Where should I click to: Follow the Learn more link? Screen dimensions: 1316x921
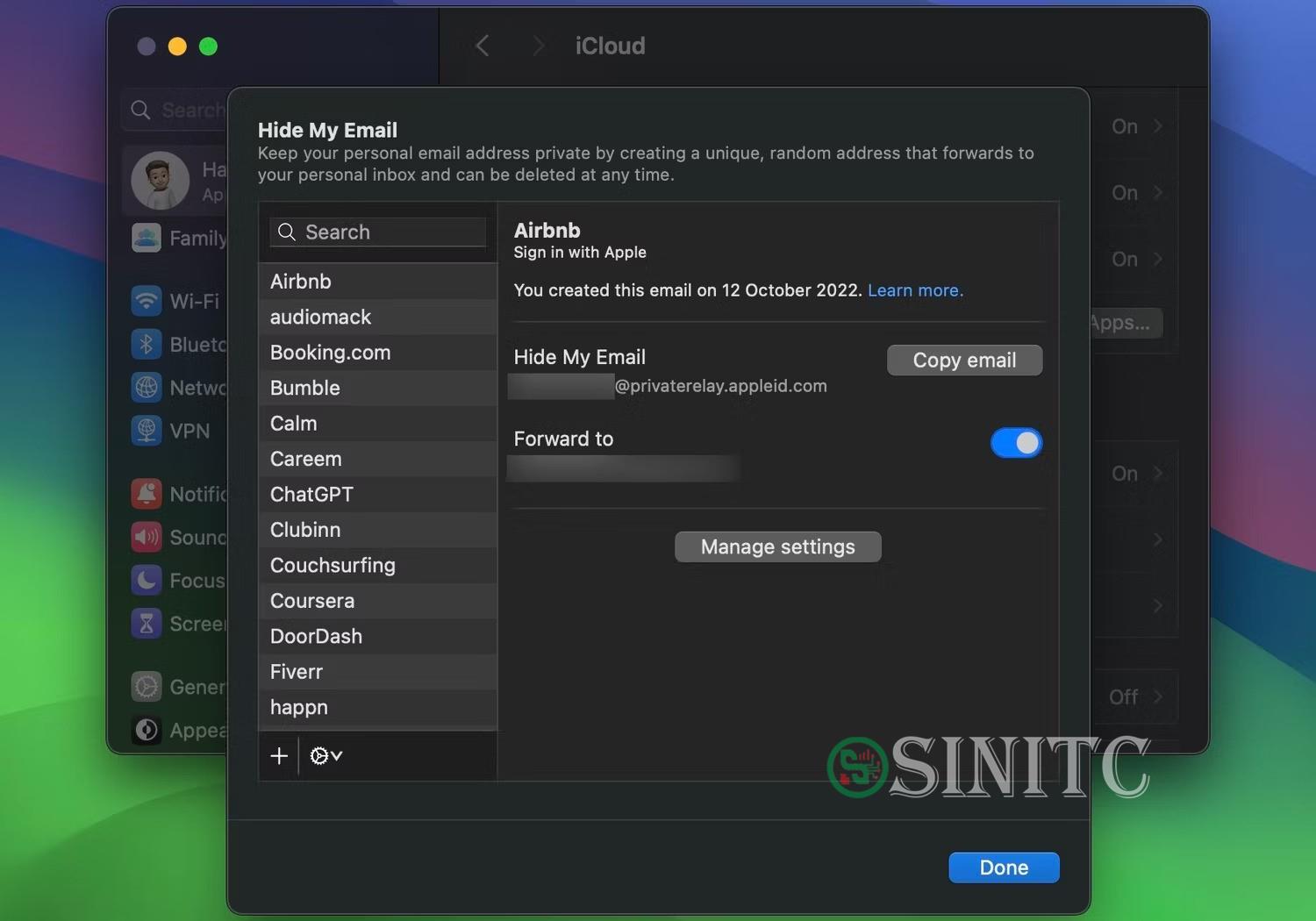[x=915, y=290]
